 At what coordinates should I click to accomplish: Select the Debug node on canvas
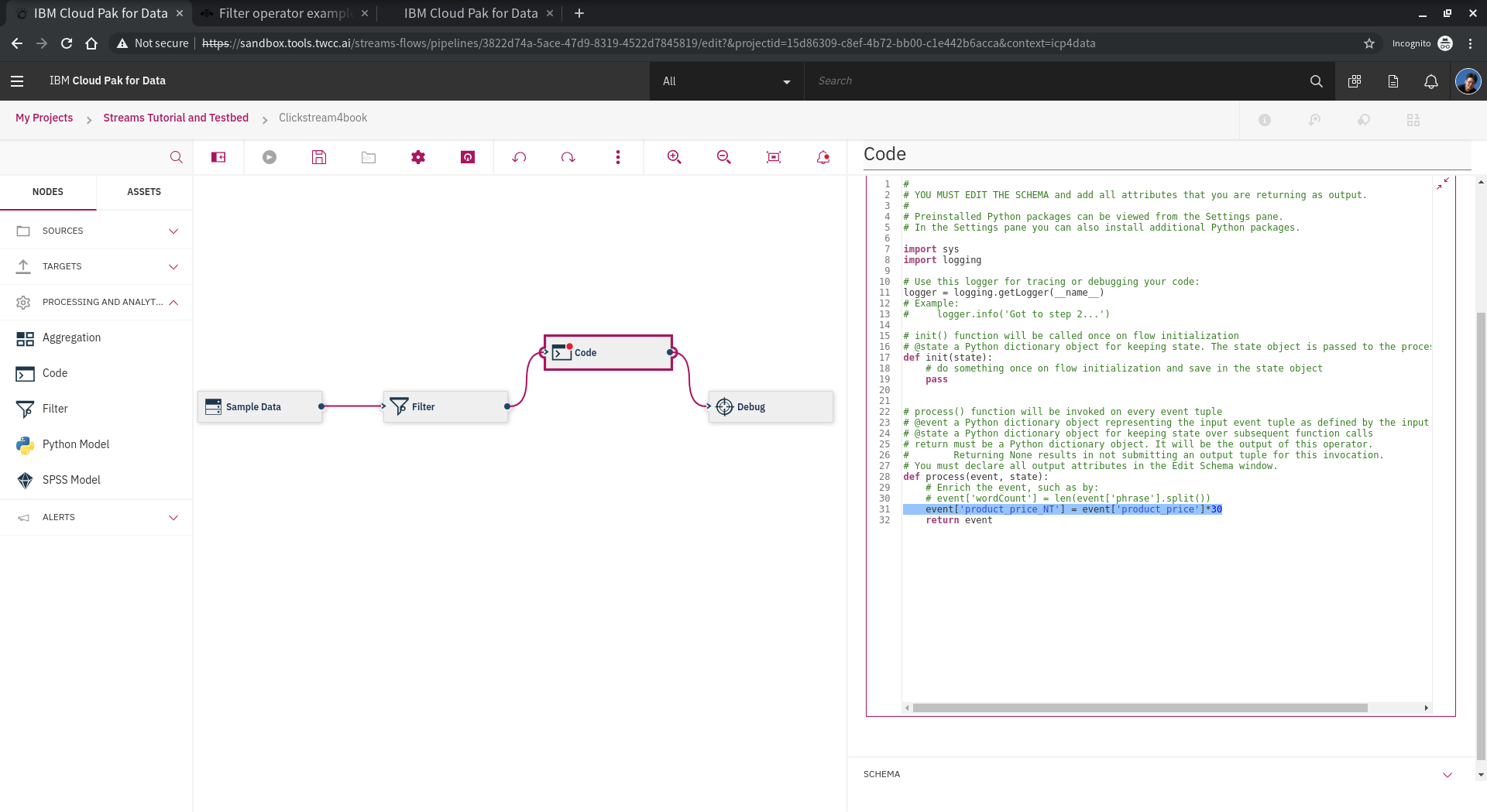click(x=771, y=406)
